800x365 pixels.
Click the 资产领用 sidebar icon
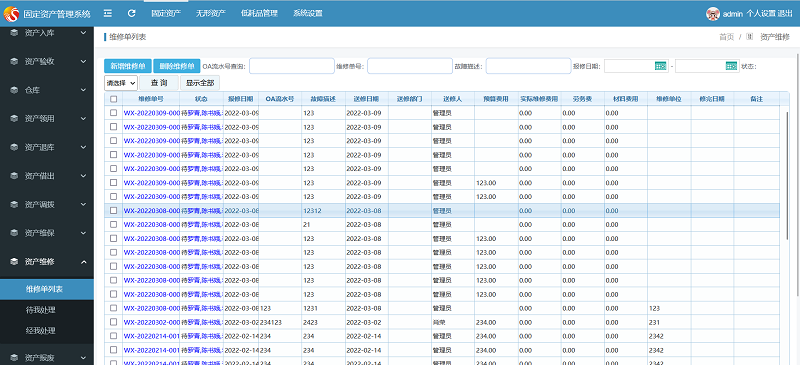tap(14, 118)
